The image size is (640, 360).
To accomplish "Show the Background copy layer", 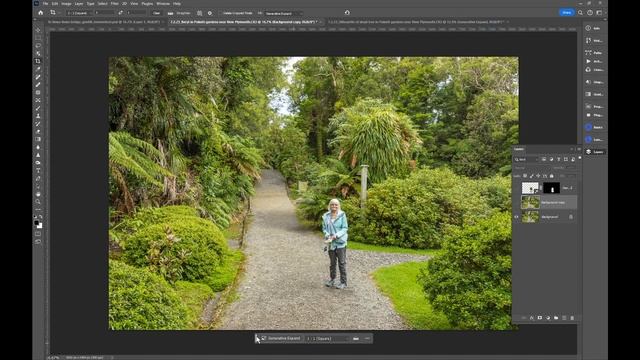I will (516, 202).
